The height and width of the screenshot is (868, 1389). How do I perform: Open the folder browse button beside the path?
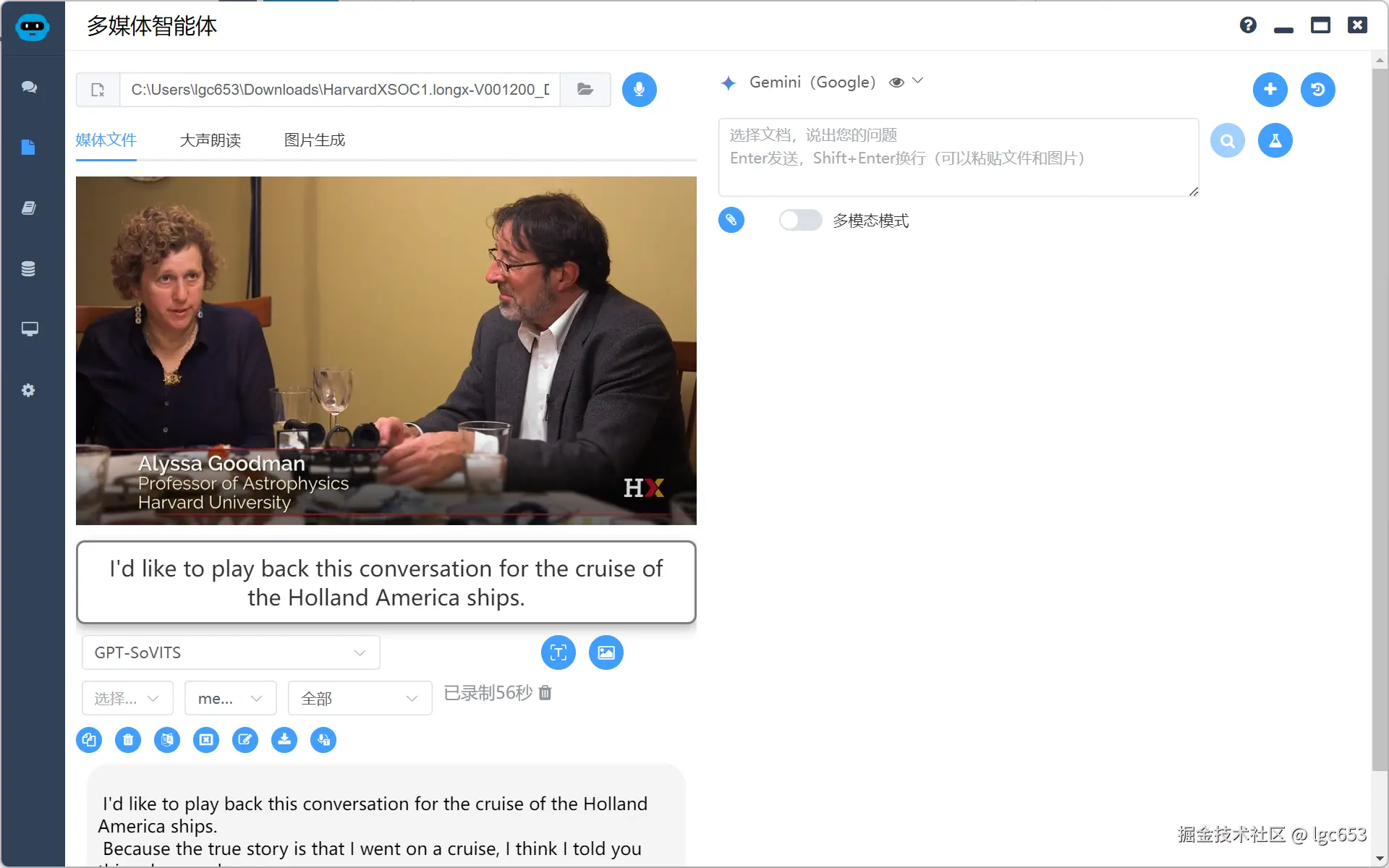point(585,90)
